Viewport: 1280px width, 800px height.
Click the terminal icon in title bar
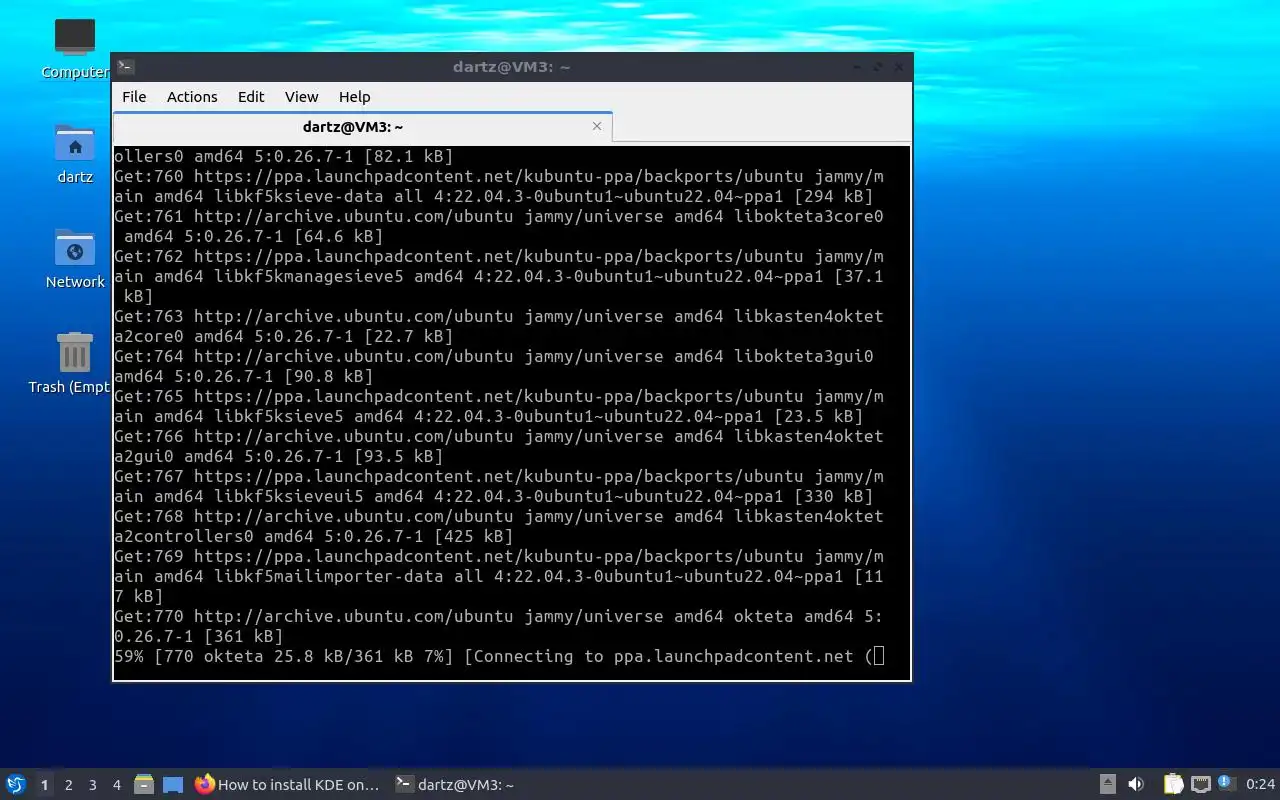point(125,67)
